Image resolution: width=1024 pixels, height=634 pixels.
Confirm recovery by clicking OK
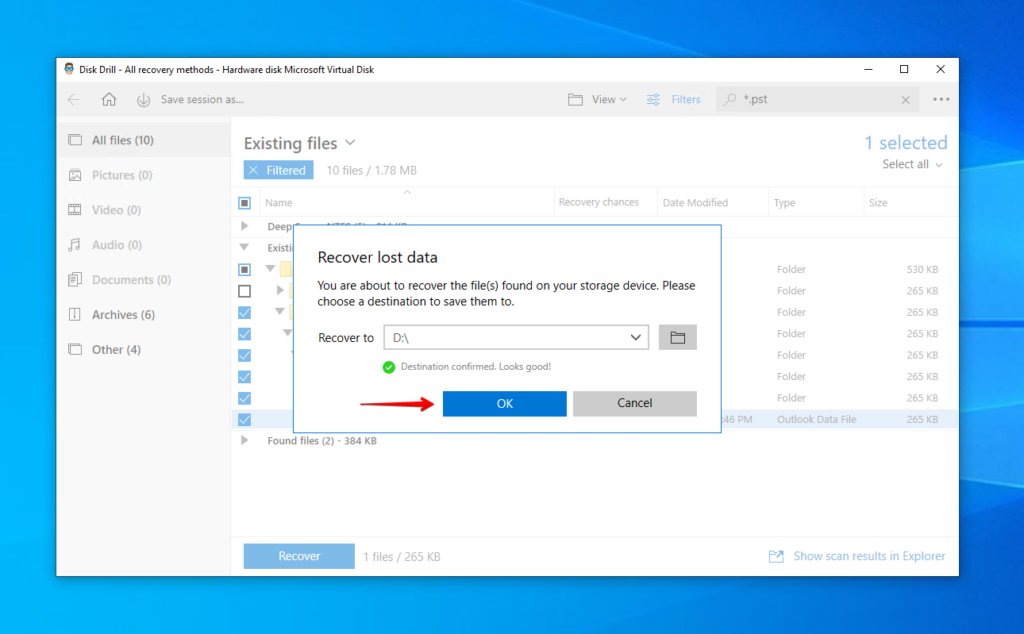pyautogui.click(x=504, y=403)
